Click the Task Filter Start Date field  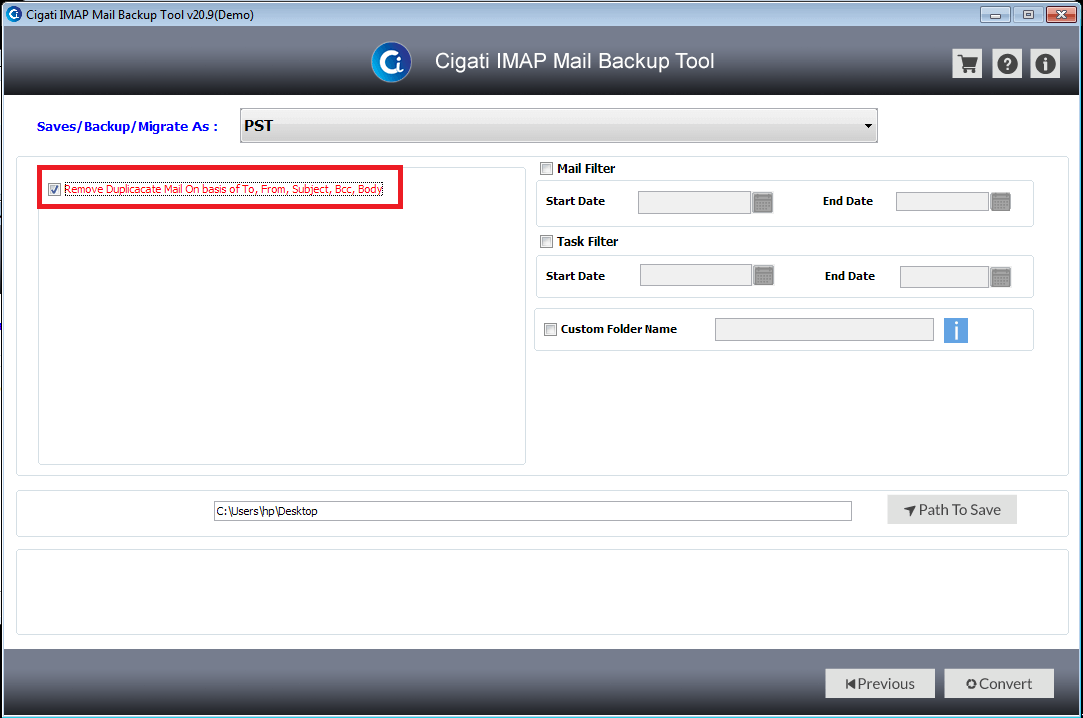[x=696, y=275]
